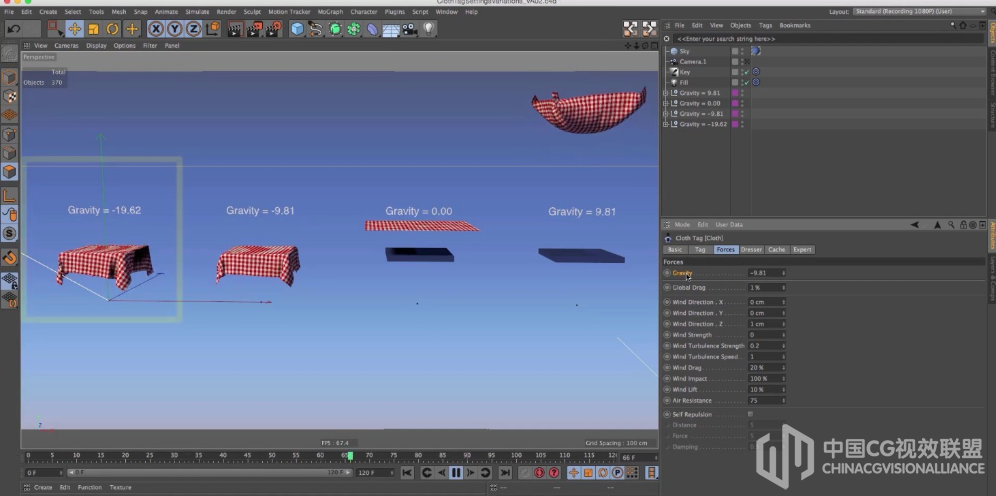
Task: Open the Texture menu in material manager
Action: coord(120,488)
